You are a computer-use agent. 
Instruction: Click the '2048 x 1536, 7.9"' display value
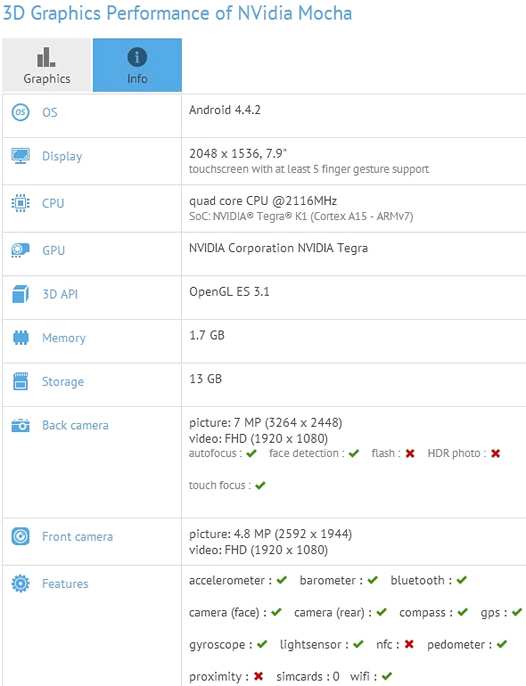tap(238, 154)
